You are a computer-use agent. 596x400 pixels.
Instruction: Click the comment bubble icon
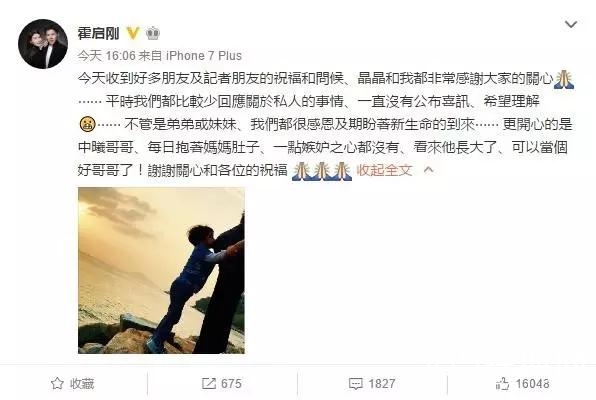pos(356,384)
